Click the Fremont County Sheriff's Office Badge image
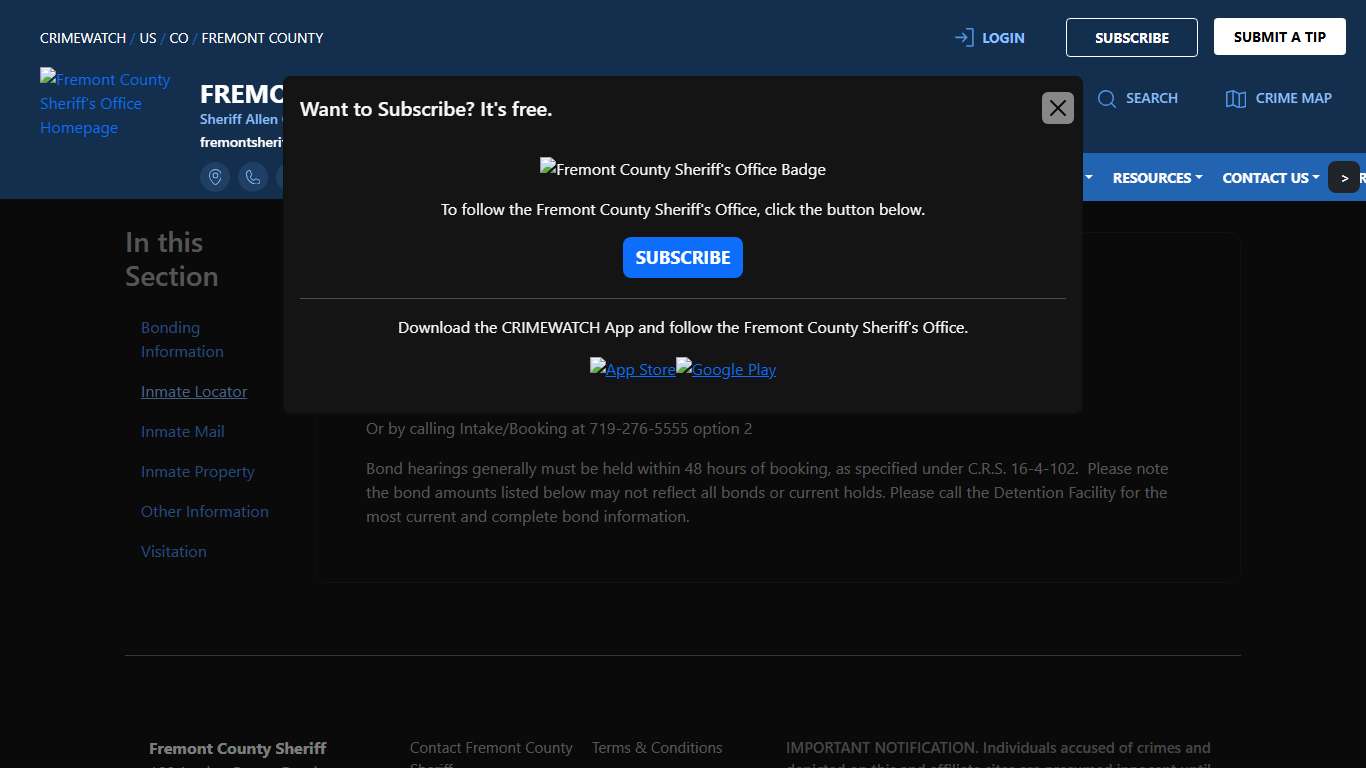This screenshot has height=768, width=1366. pos(683,169)
